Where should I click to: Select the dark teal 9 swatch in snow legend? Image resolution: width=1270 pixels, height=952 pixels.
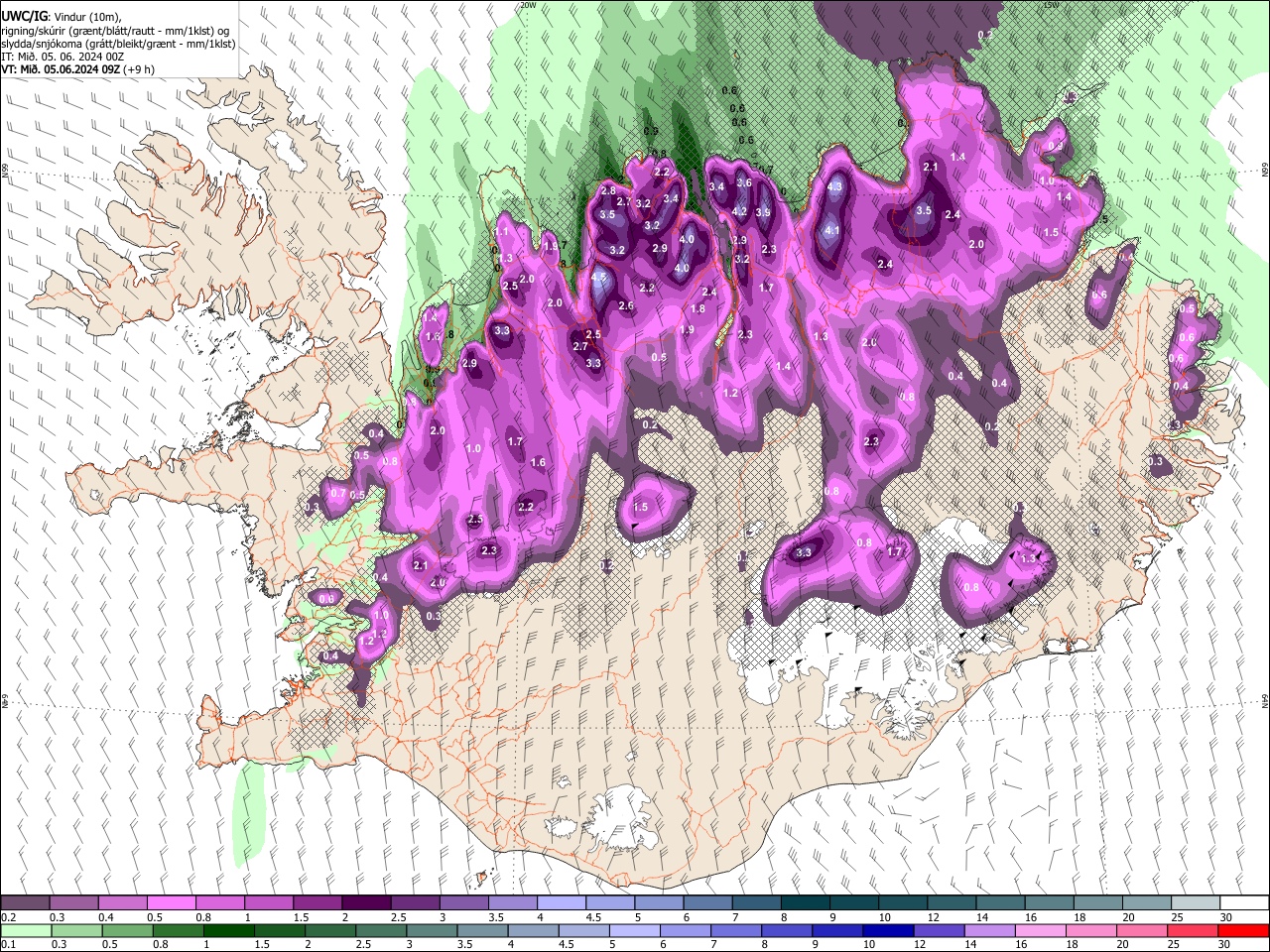pyautogui.click(x=853, y=903)
